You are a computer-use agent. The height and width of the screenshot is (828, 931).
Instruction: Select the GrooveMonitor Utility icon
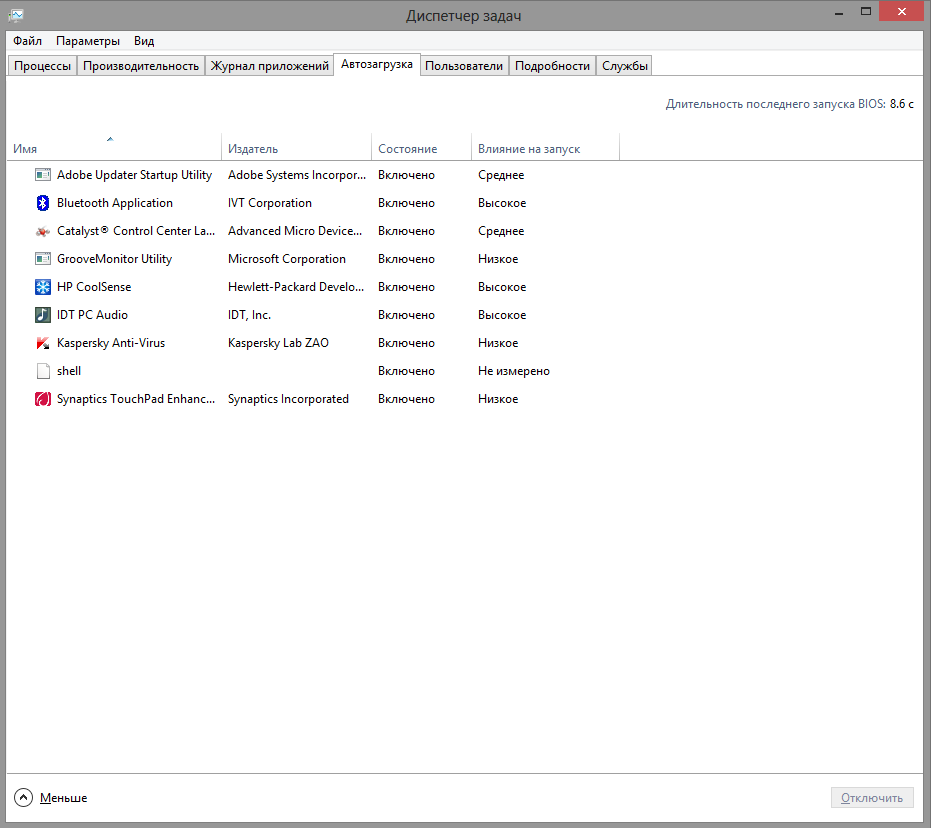pos(43,259)
